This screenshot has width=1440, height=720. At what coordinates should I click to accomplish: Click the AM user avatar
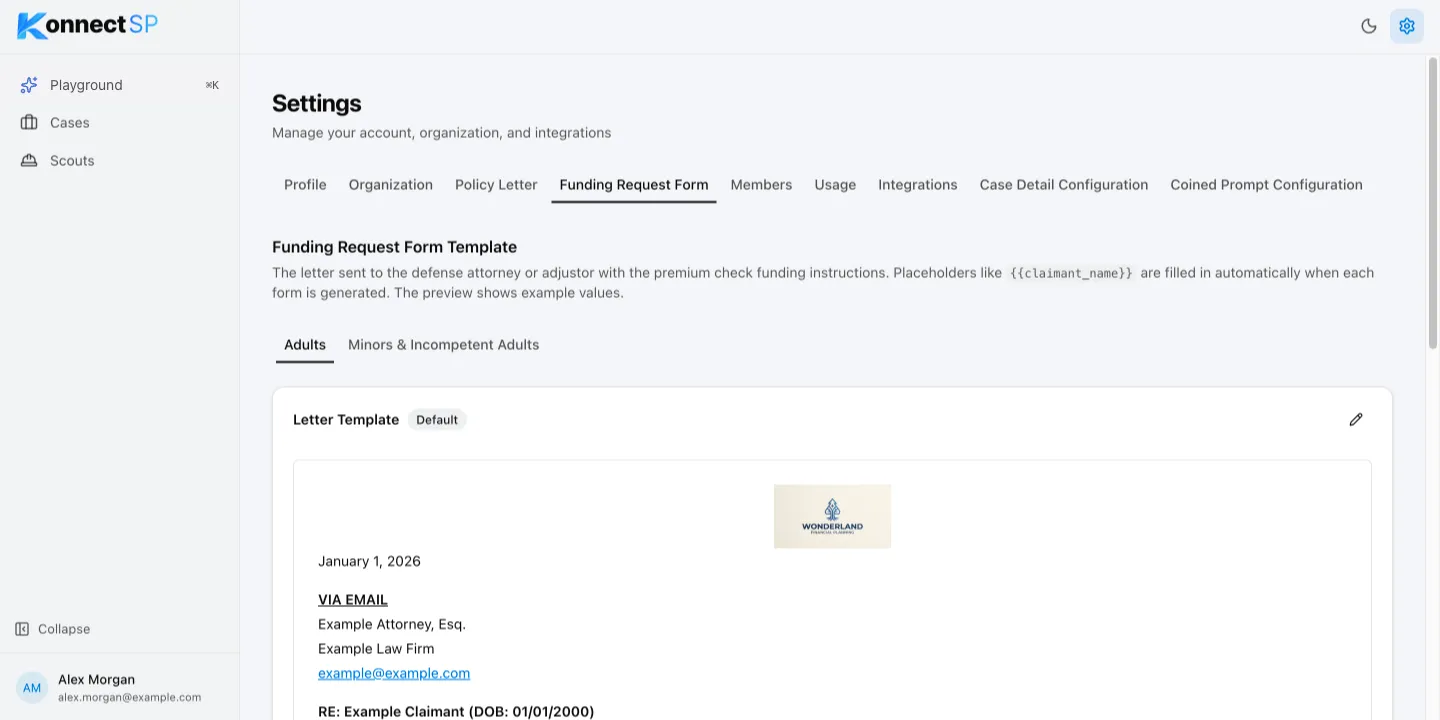[x=32, y=688]
